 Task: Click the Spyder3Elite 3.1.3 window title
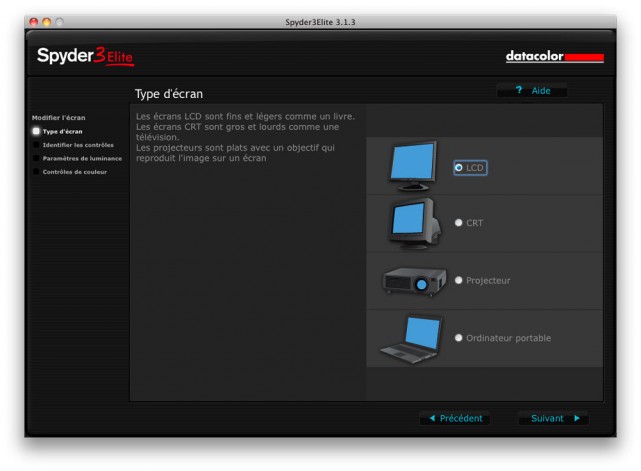pyautogui.click(x=320, y=22)
